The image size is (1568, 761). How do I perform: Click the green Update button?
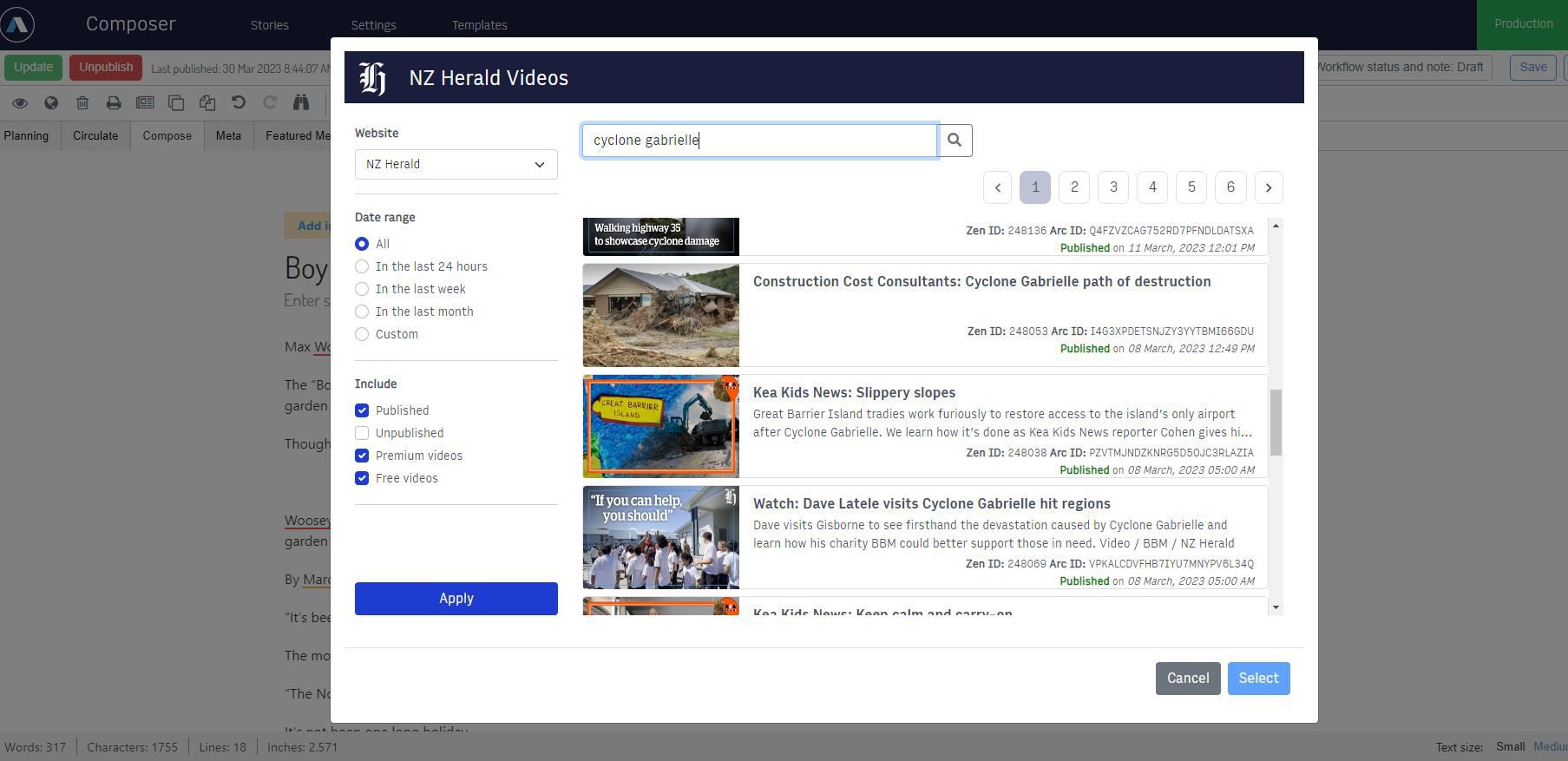click(x=33, y=68)
